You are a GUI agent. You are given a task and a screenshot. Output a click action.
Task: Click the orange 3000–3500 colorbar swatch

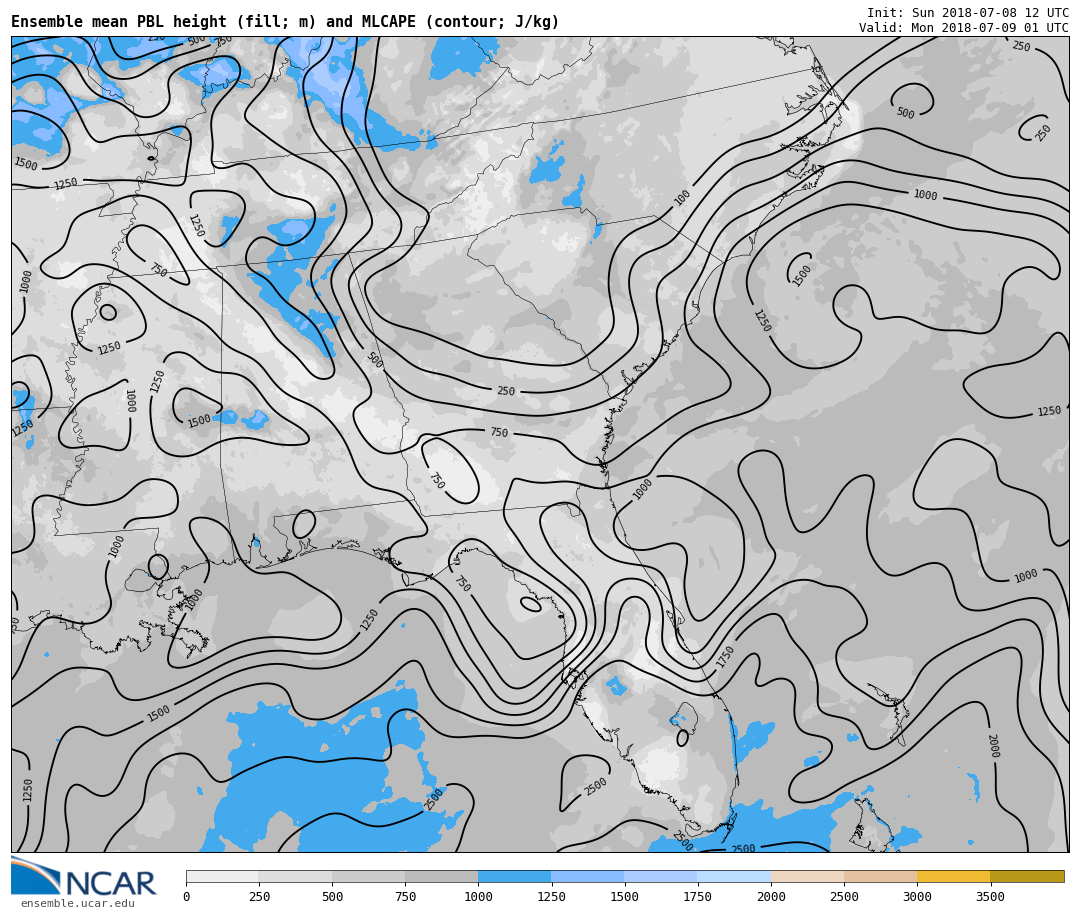[x=953, y=876]
